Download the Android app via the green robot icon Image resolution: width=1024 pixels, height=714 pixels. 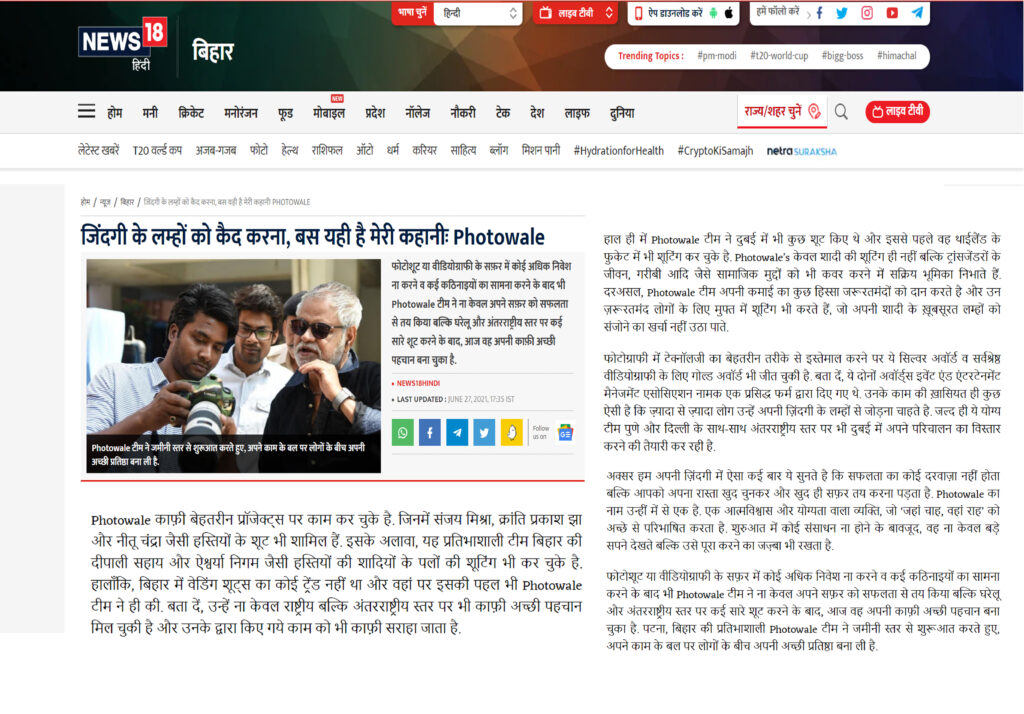711,13
